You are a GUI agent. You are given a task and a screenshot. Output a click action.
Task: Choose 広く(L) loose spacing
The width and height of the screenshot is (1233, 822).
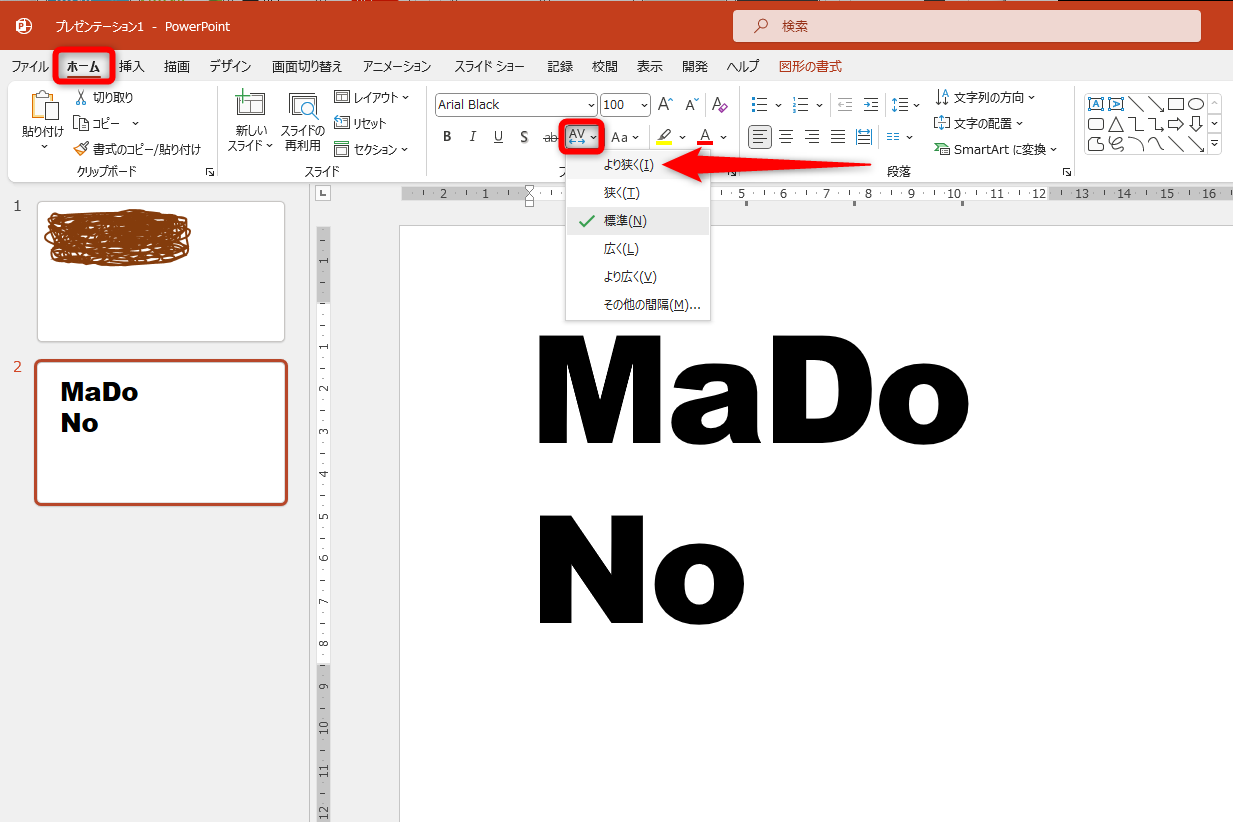point(638,249)
